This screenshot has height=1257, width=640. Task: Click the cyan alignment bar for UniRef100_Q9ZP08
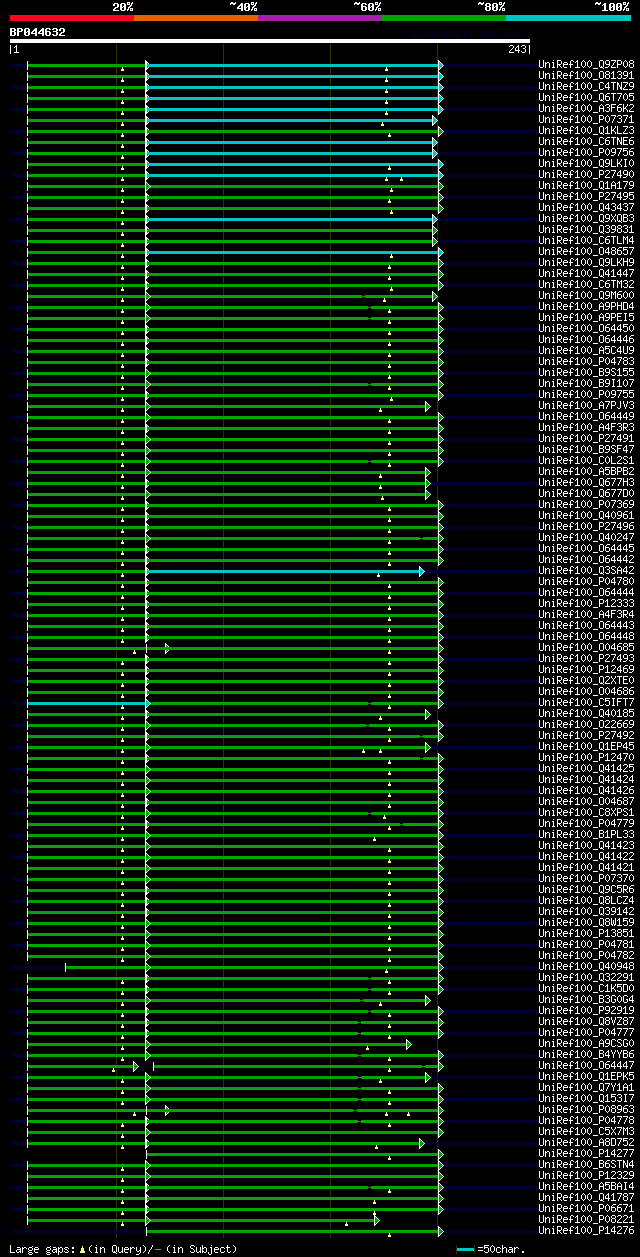tap(293, 65)
